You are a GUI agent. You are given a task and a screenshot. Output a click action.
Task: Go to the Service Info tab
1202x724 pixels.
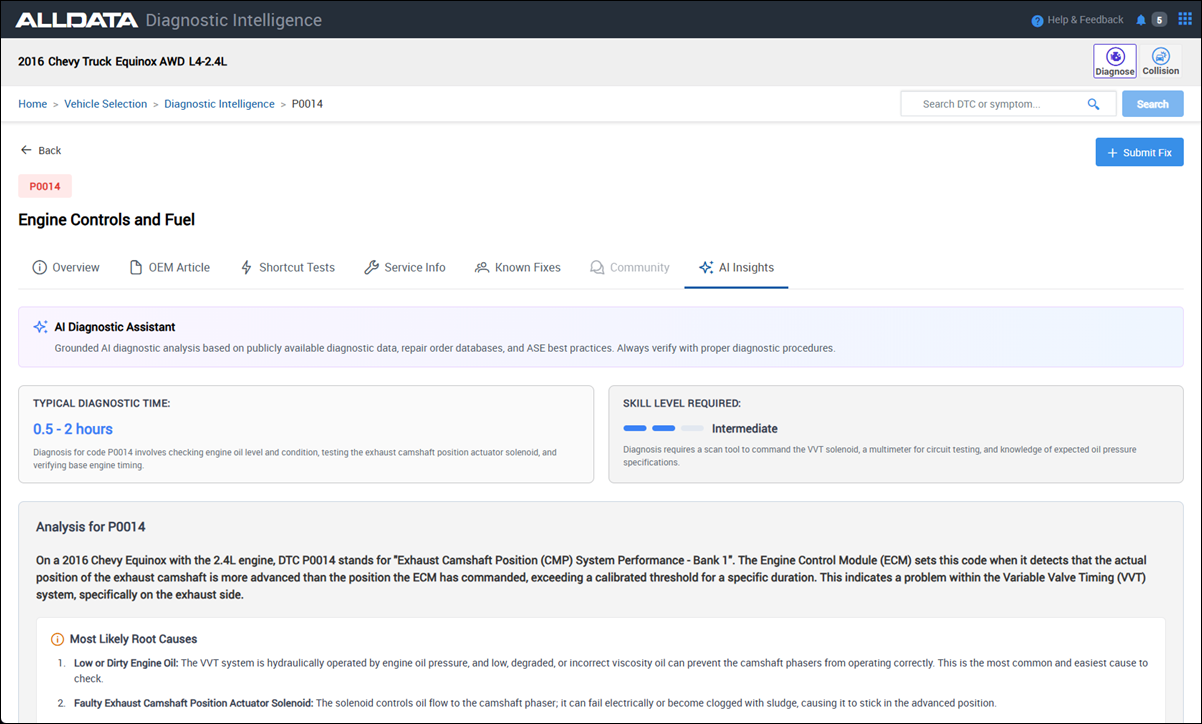(404, 268)
